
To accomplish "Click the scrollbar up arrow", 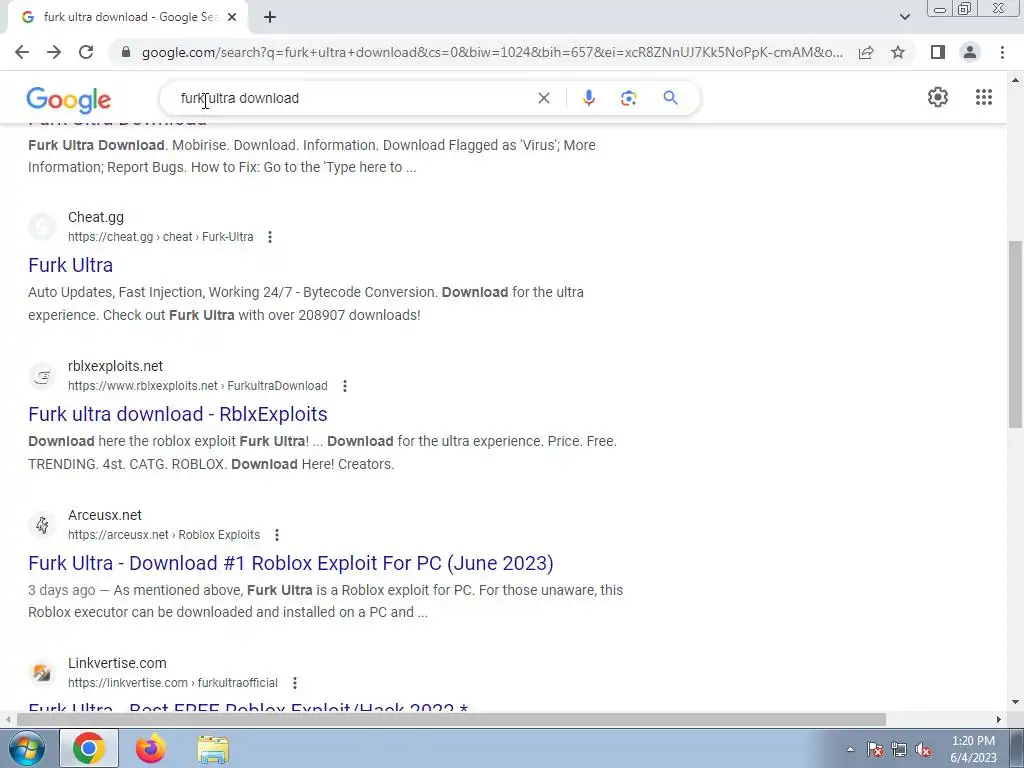I will 1015,80.
